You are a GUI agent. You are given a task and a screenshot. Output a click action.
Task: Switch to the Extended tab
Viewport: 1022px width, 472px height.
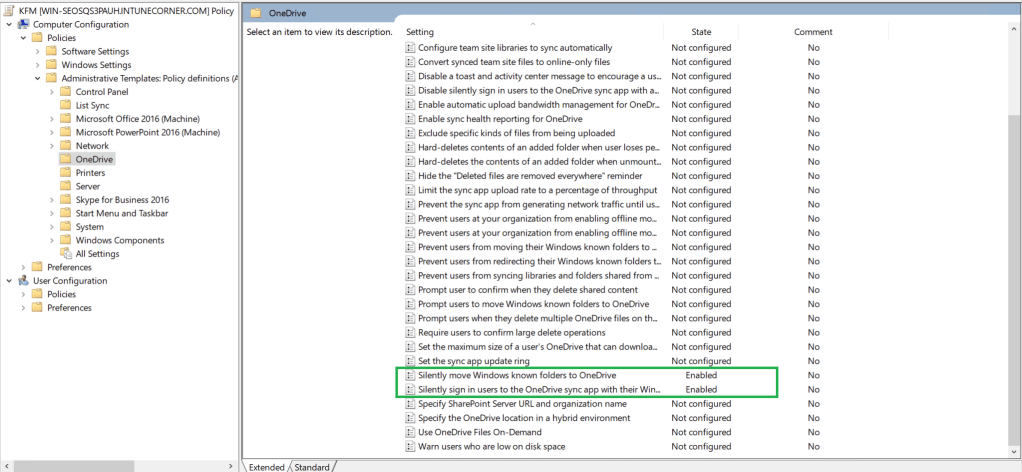tap(267, 467)
